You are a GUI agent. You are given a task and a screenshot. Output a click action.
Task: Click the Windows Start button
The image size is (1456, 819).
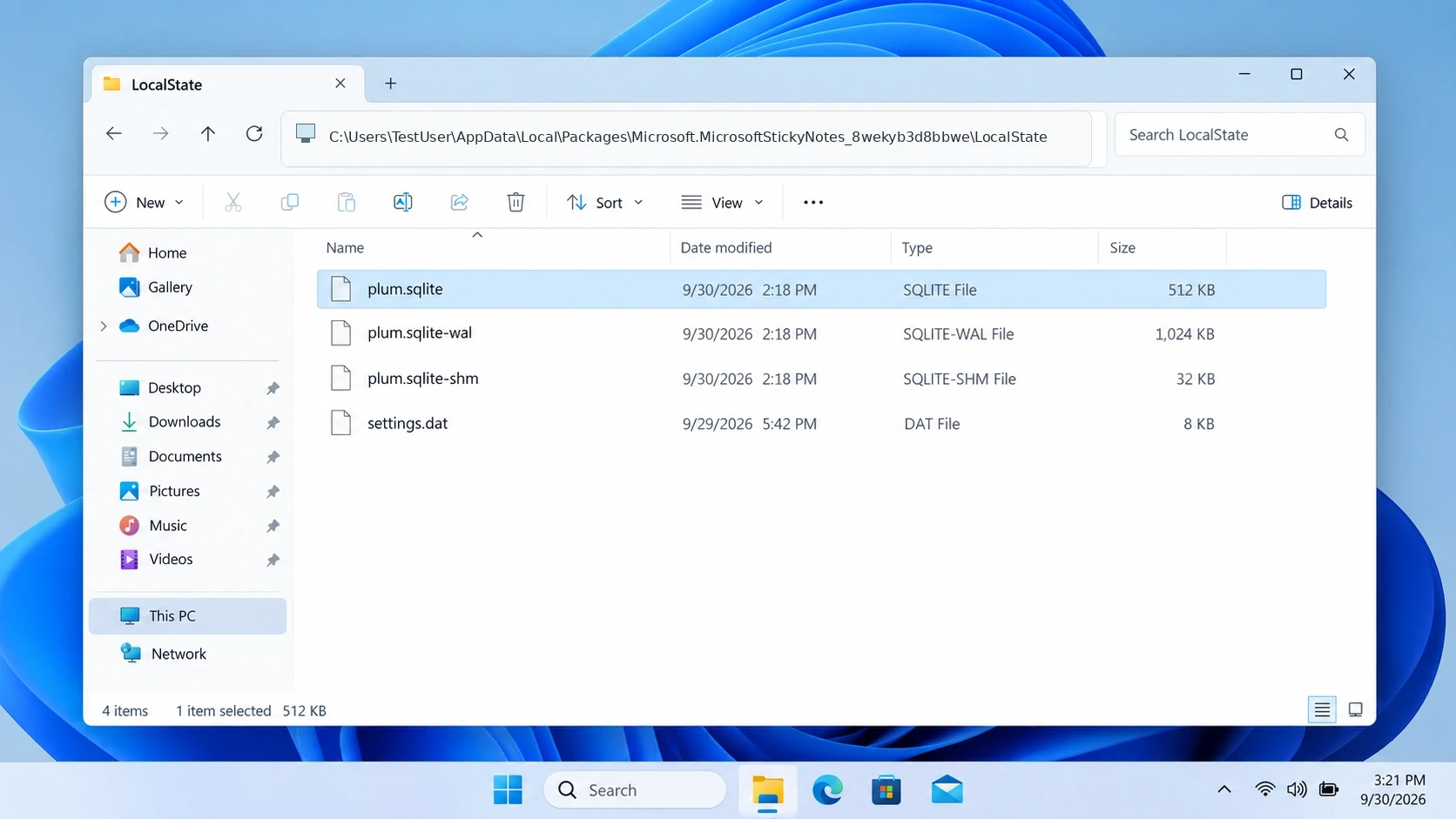point(508,790)
